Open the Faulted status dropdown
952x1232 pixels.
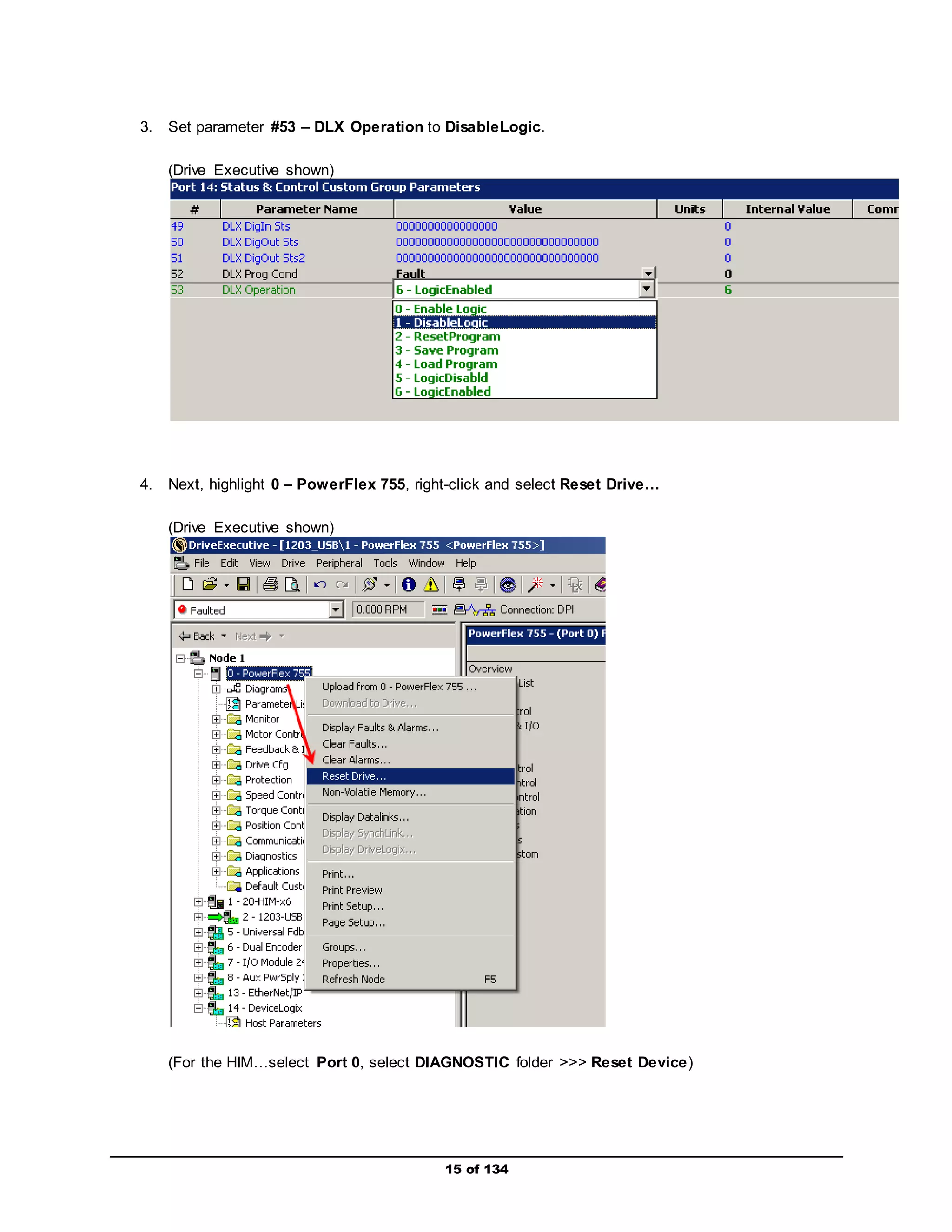pos(336,610)
